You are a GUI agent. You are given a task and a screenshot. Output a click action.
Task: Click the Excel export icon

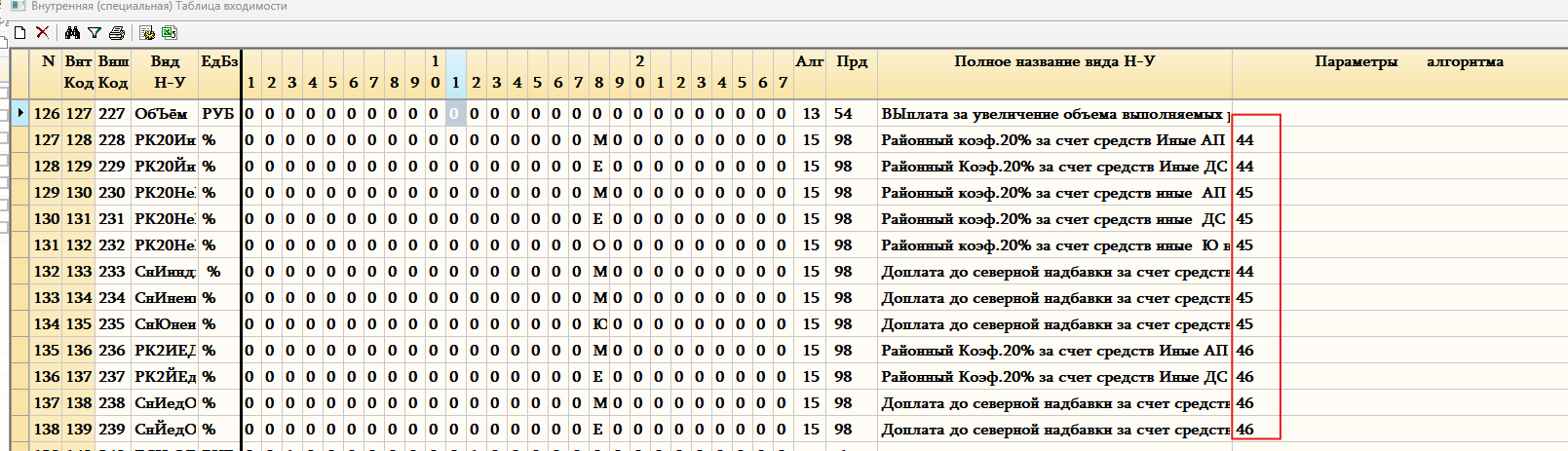pyautogui.click(x=169, y=33)
